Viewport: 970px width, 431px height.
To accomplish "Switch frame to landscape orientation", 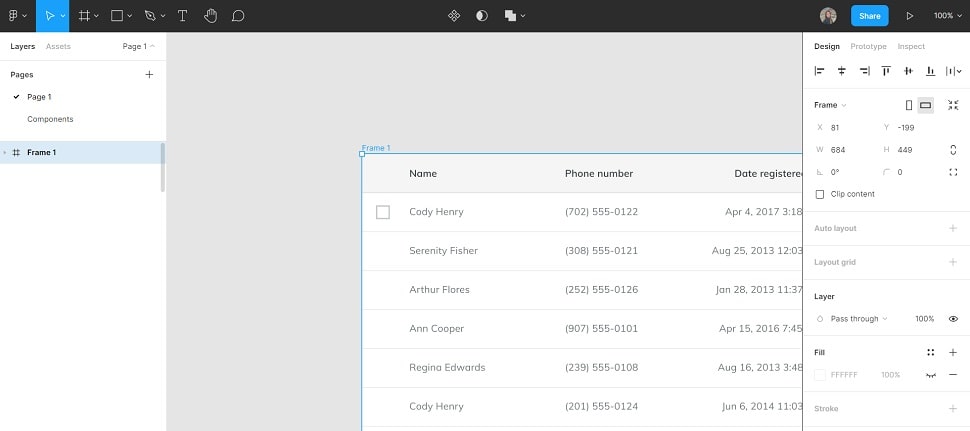I will [x=925, y=105].
